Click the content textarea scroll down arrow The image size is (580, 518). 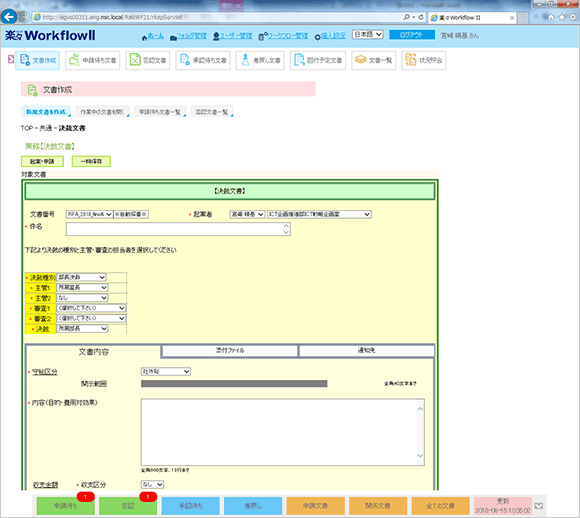click(420, 455)
